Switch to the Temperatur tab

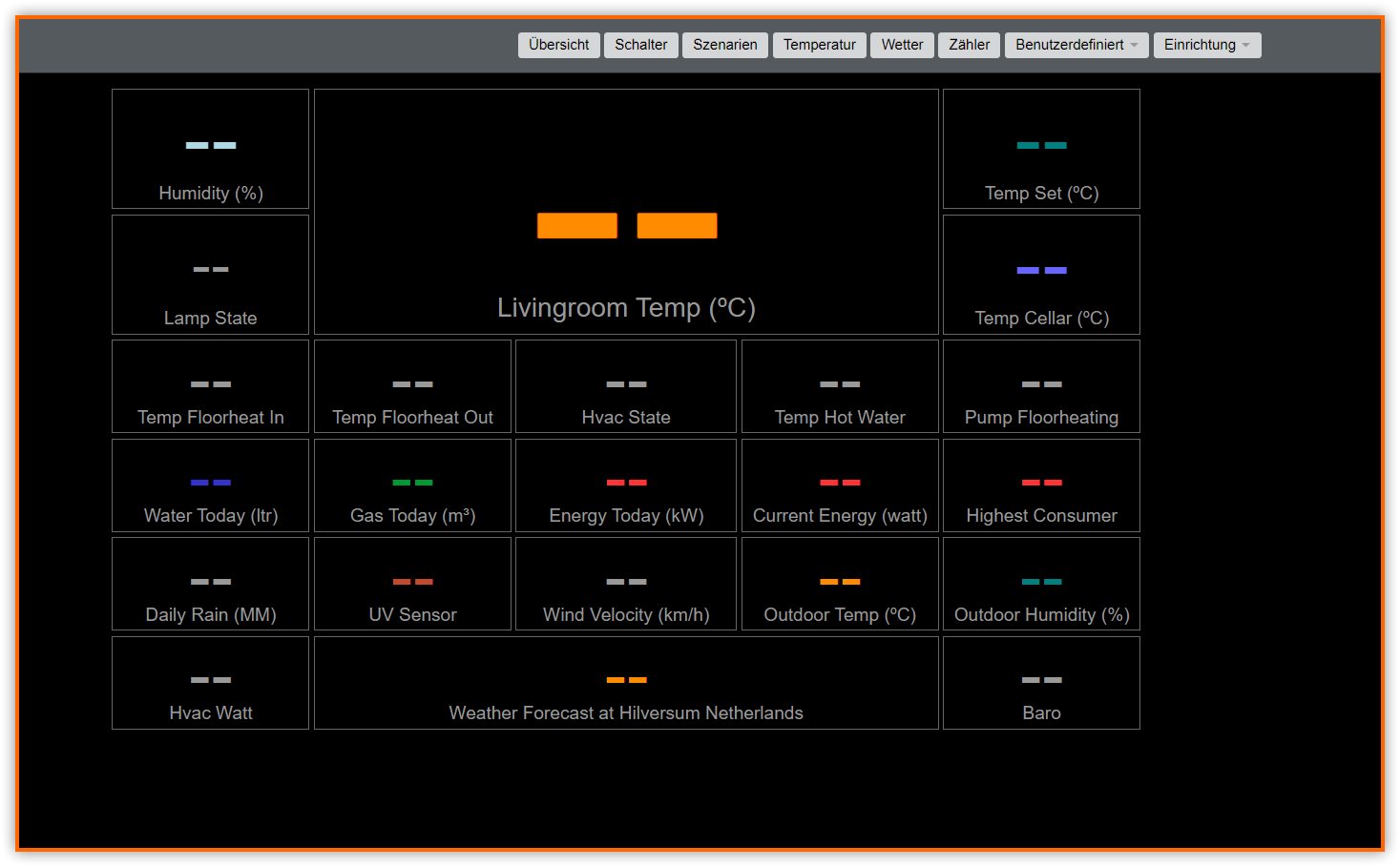[819, 44]
